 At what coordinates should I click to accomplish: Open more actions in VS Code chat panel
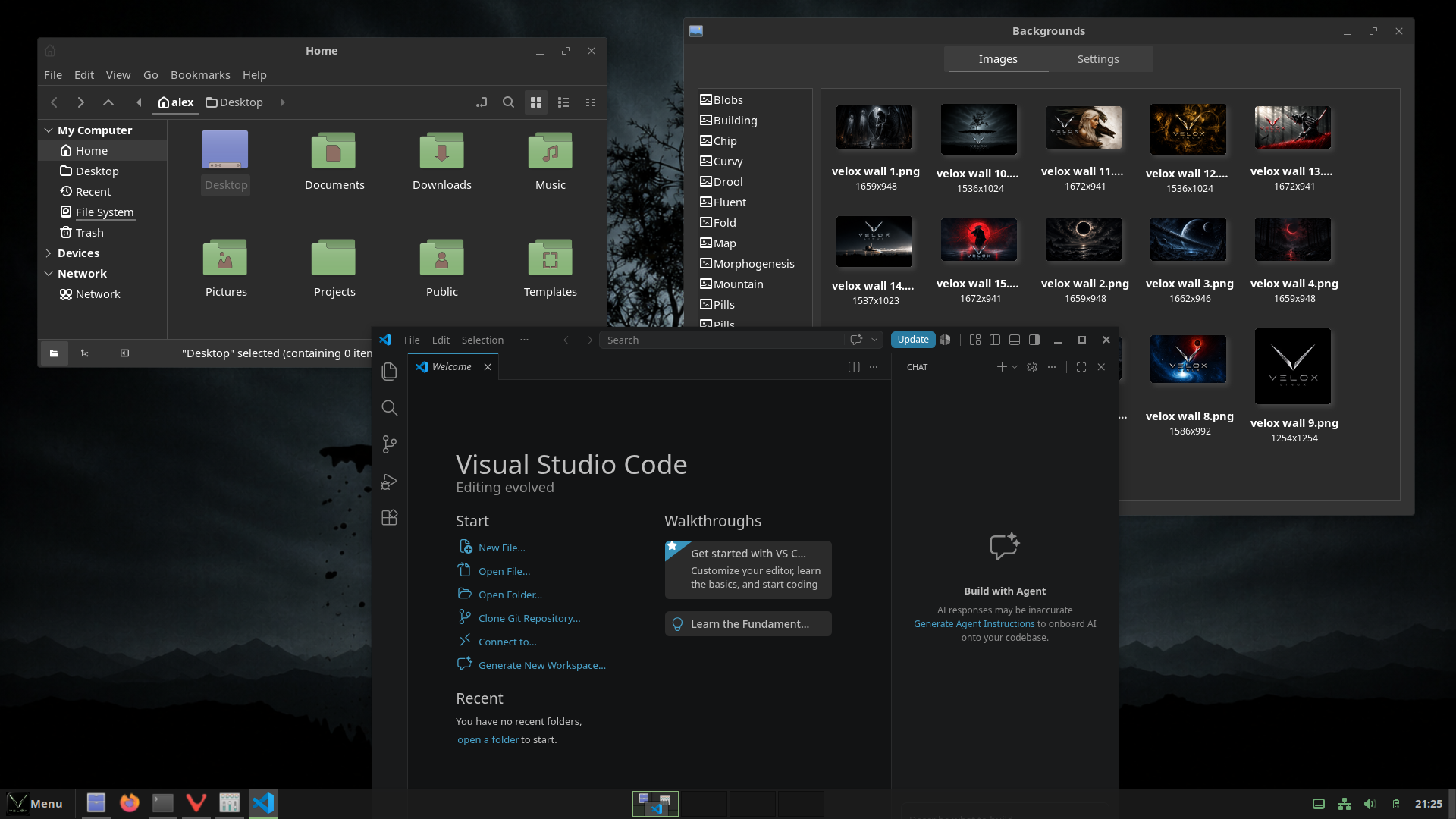tap(1052, 367)
